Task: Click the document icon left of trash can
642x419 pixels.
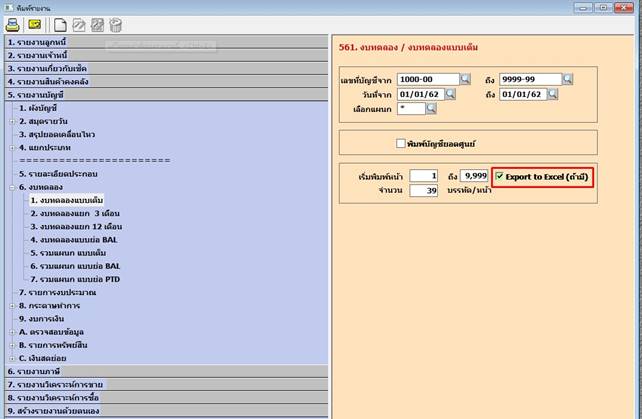Action: click(x=97, y=25)
